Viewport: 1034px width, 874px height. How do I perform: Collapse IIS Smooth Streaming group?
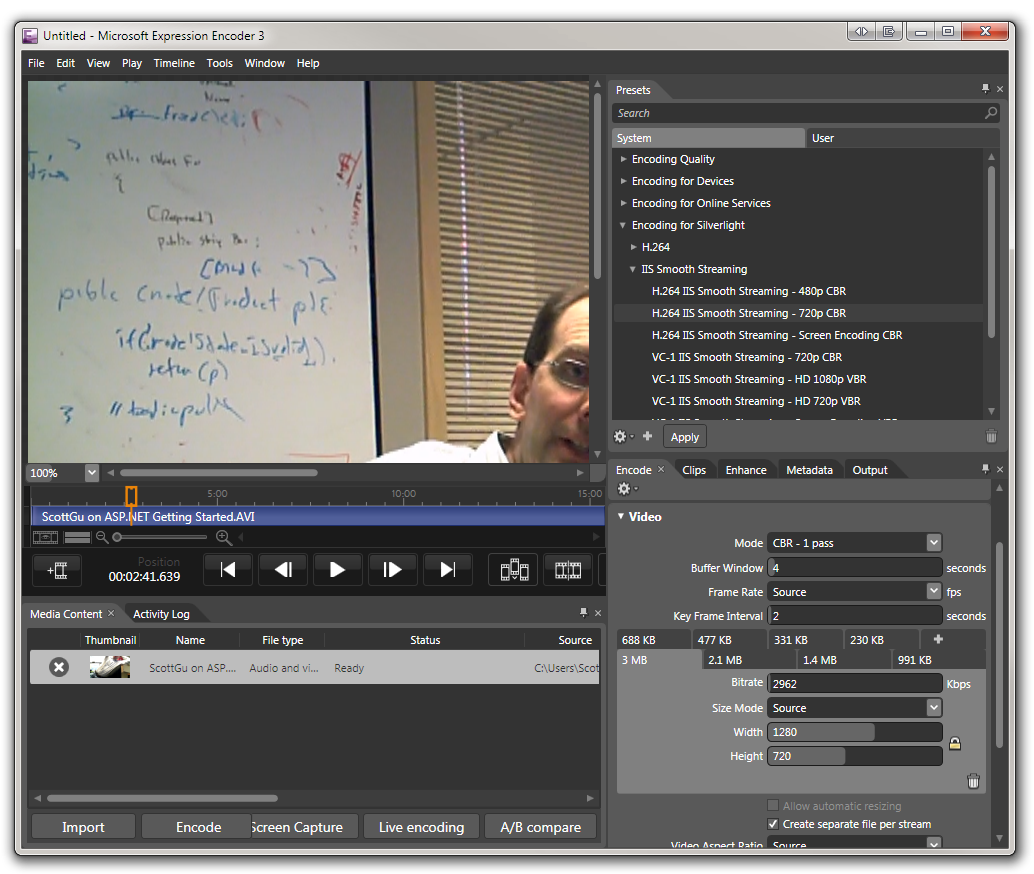tap(633, 269)
